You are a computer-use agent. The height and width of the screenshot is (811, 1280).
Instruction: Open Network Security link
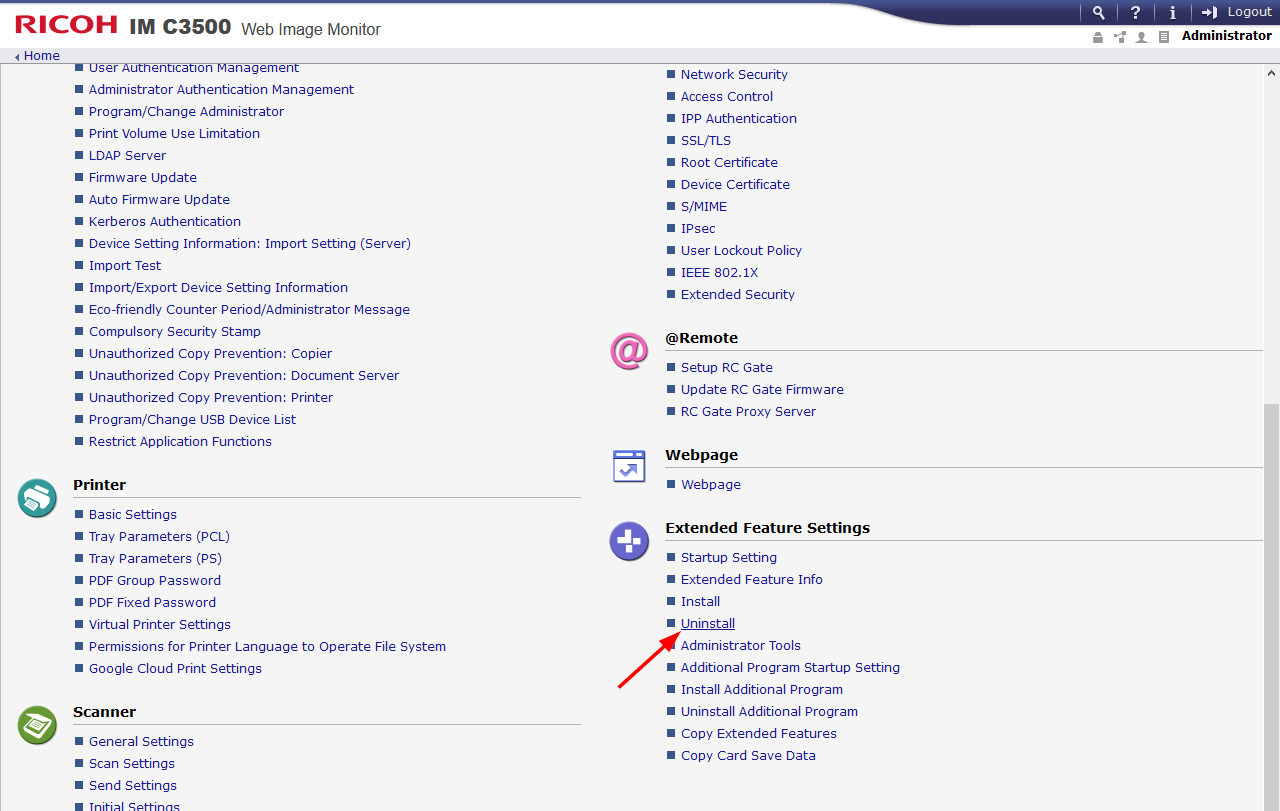(734, 75)
